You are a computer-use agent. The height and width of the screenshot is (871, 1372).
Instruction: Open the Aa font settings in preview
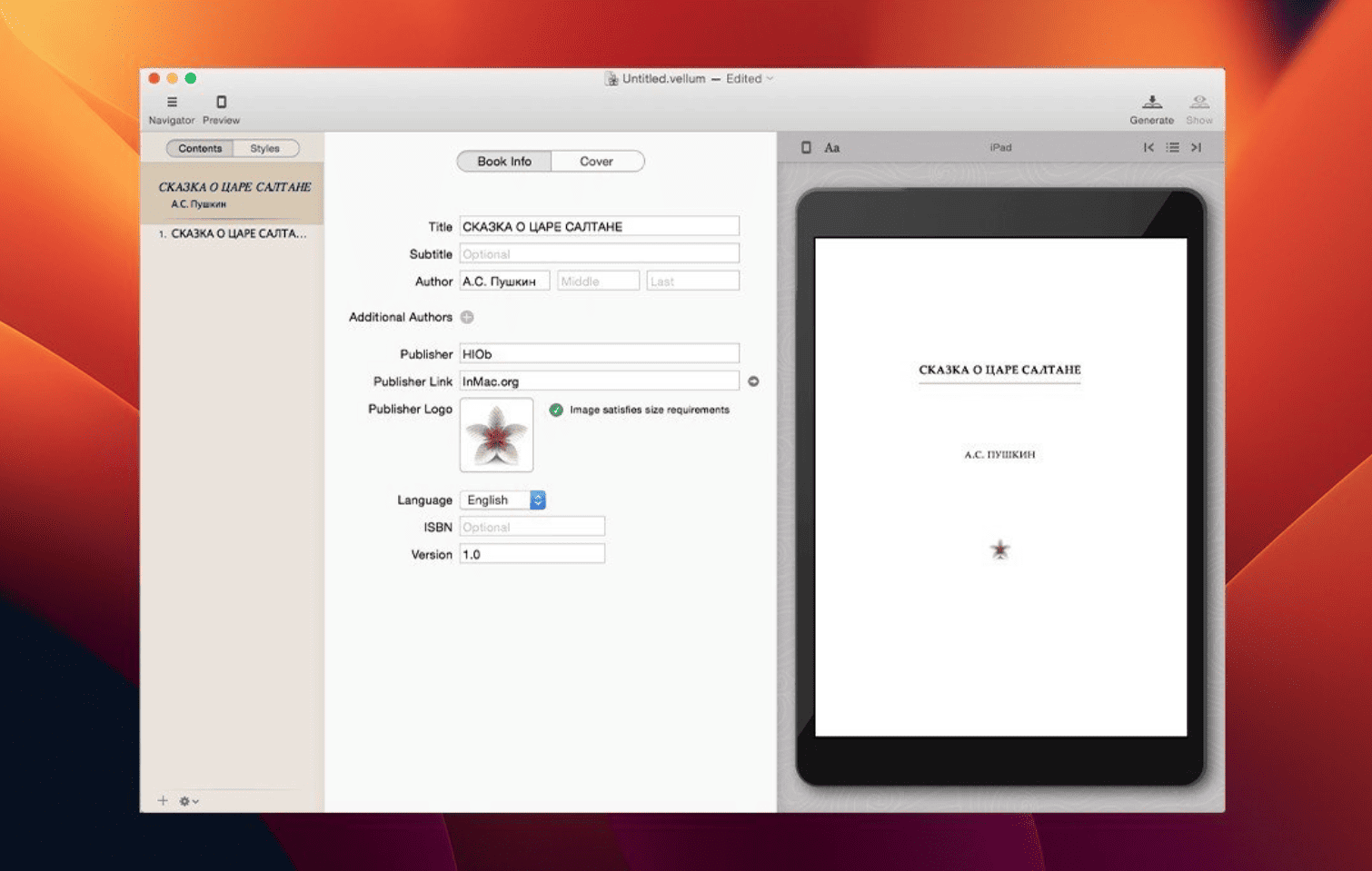[x=832, y=147]
